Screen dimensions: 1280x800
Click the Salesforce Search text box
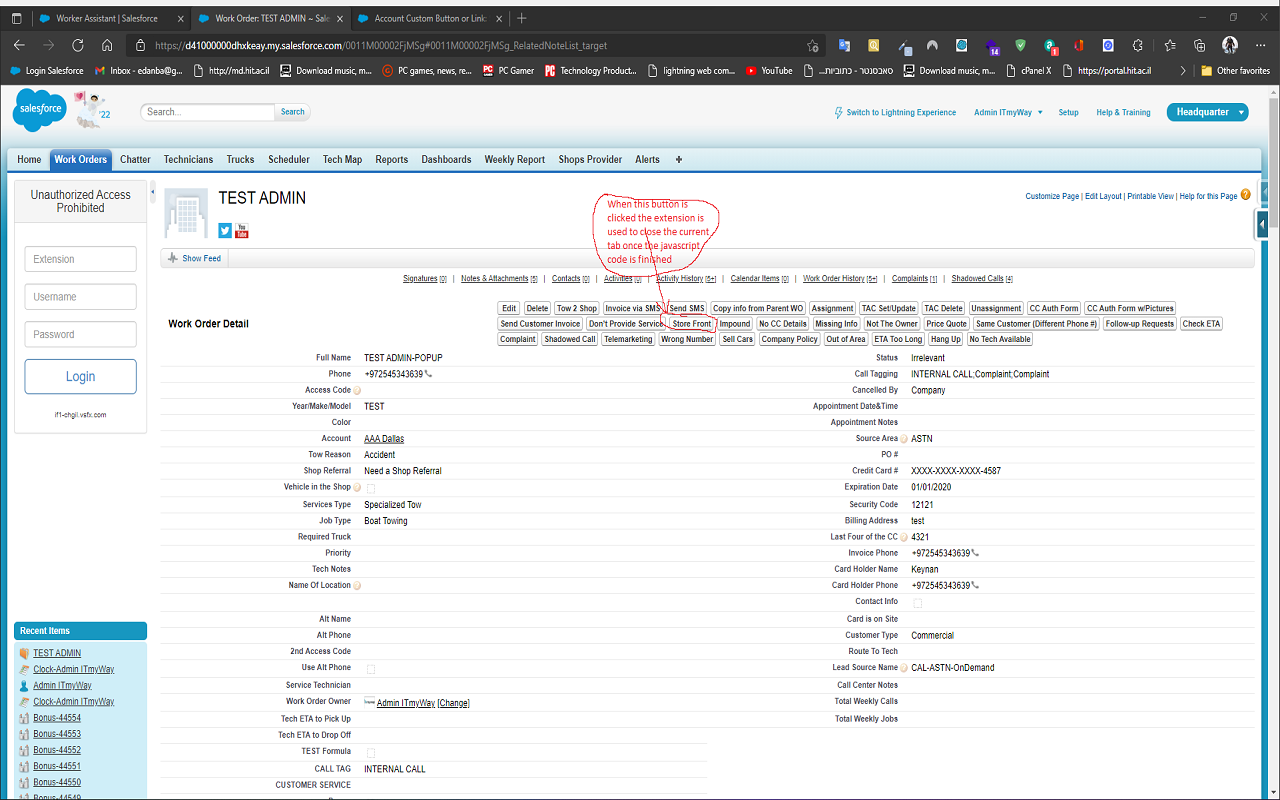pos(208,112)
